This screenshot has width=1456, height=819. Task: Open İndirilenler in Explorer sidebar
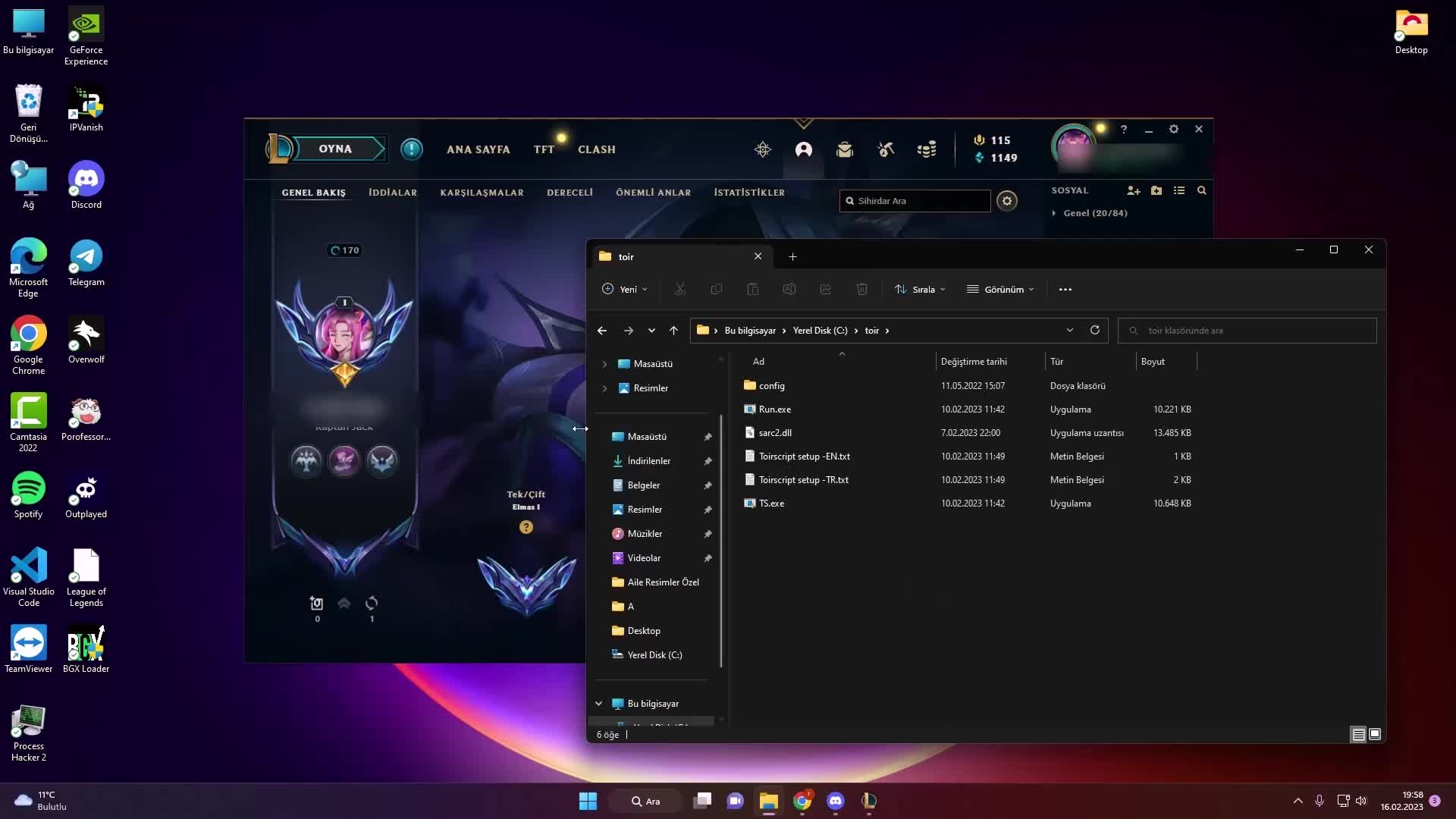(649, 461)
